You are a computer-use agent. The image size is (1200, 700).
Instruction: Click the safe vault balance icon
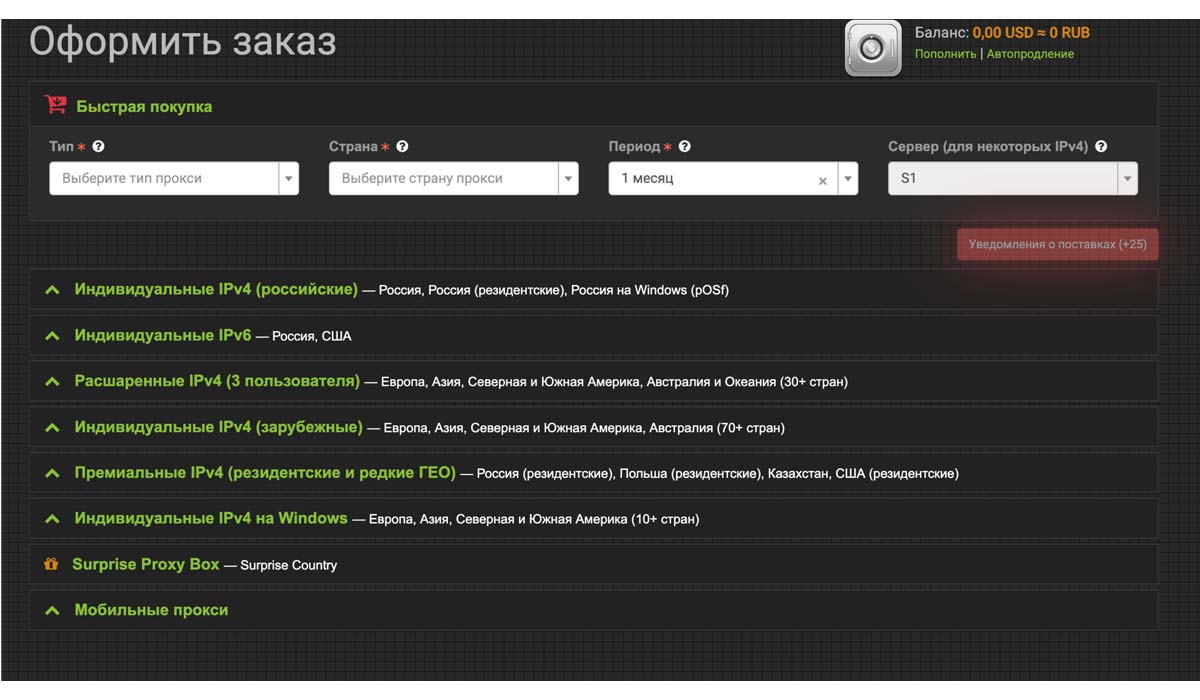872,48
